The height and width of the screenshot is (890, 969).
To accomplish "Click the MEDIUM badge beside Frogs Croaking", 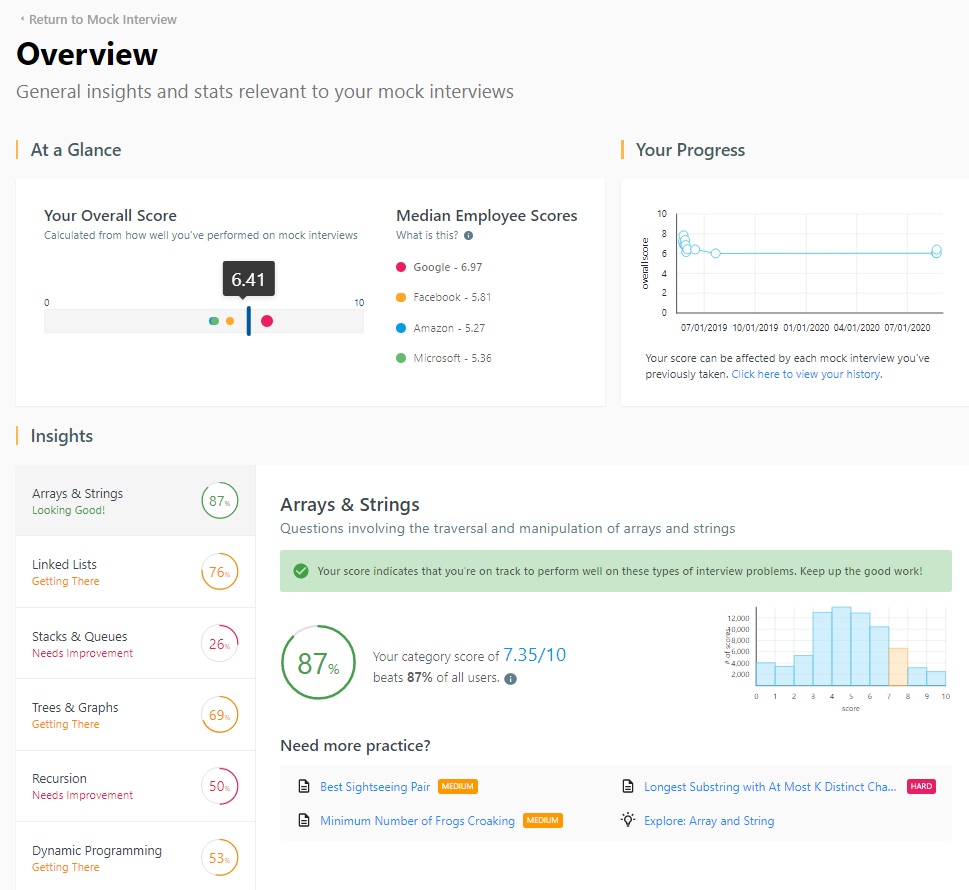I will [543, 820].
